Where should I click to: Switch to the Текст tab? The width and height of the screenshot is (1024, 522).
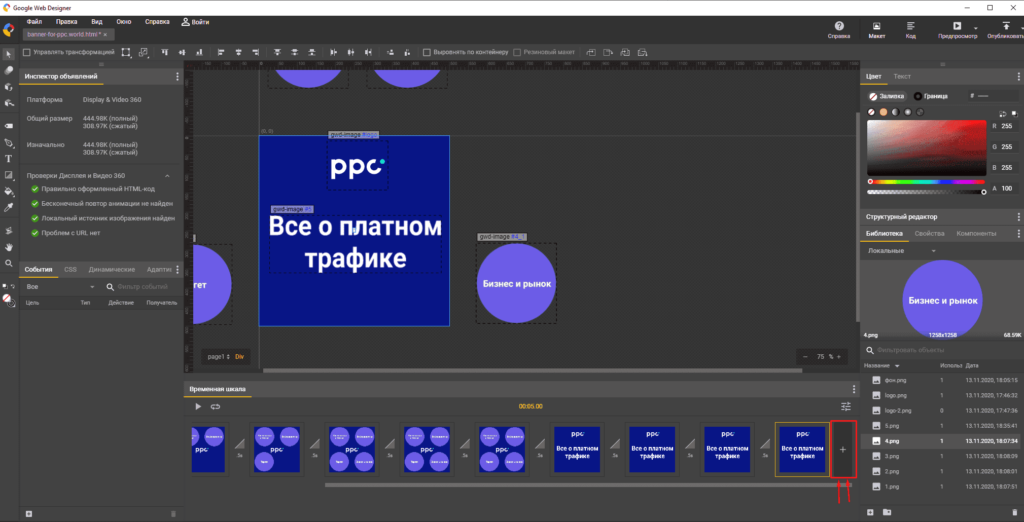(x=901, y=76)
